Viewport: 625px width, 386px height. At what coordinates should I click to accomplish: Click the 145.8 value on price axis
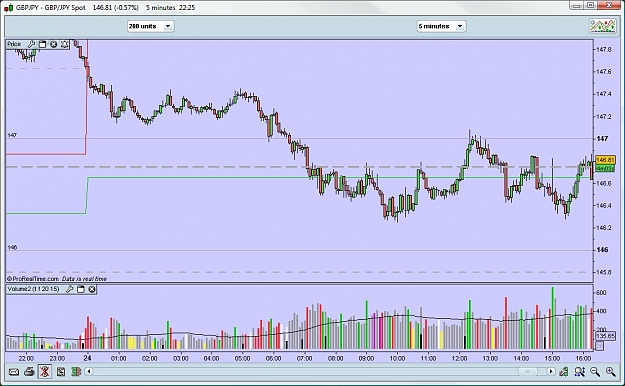(604, 272)
